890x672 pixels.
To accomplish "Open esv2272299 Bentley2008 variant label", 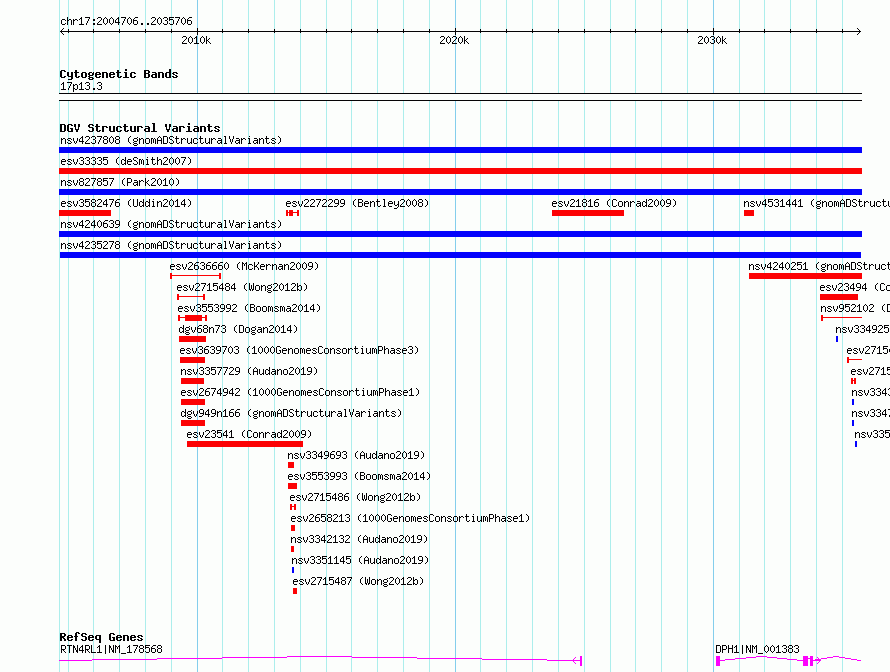I will pos(357,203).
